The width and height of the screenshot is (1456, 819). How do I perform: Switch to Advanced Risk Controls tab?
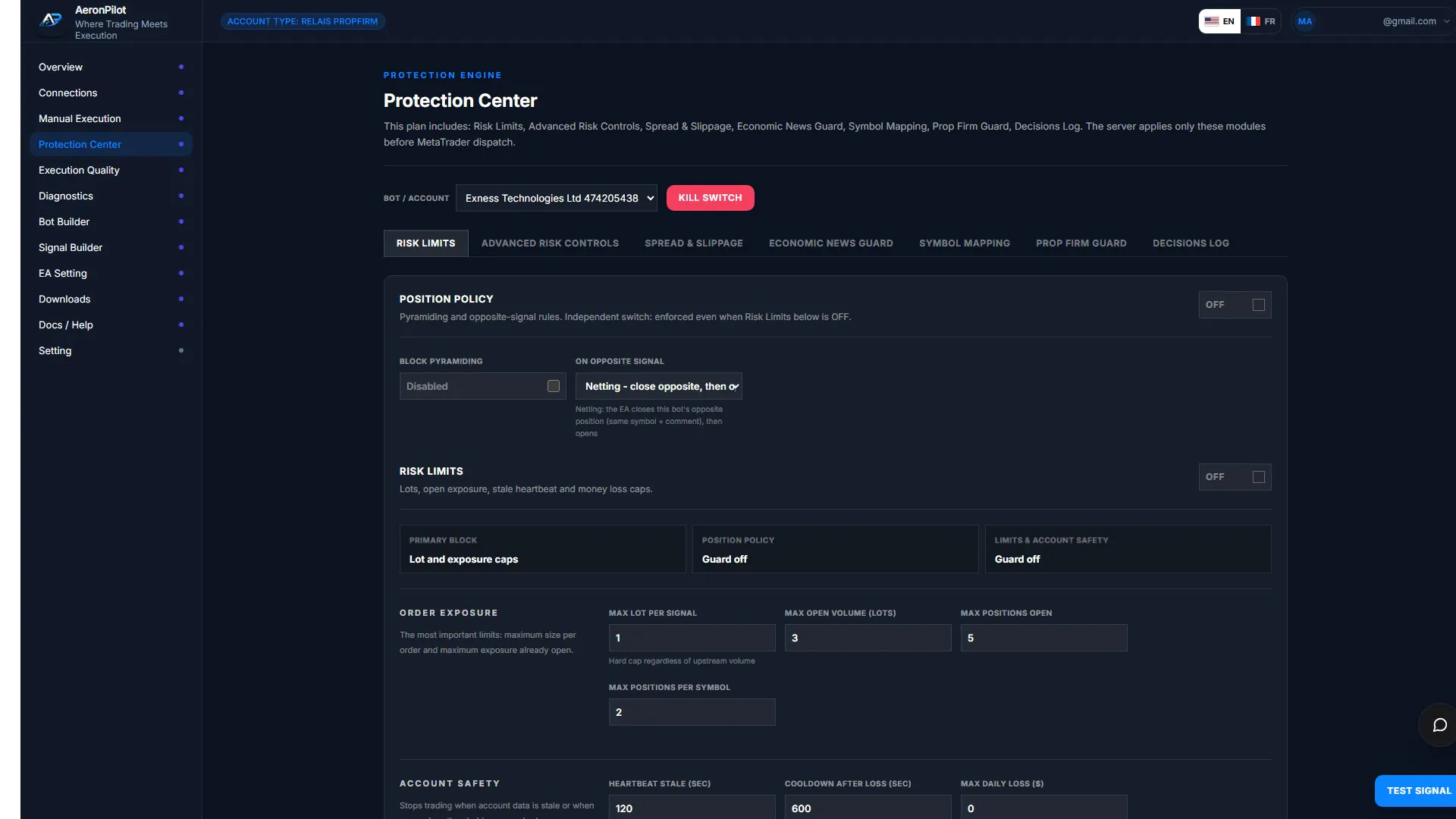(x=550, y=243)
